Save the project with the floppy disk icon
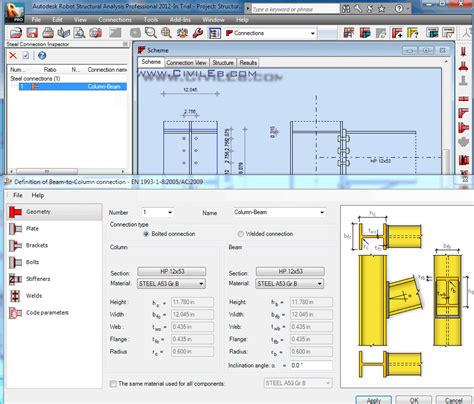 [x=32, y=33]
